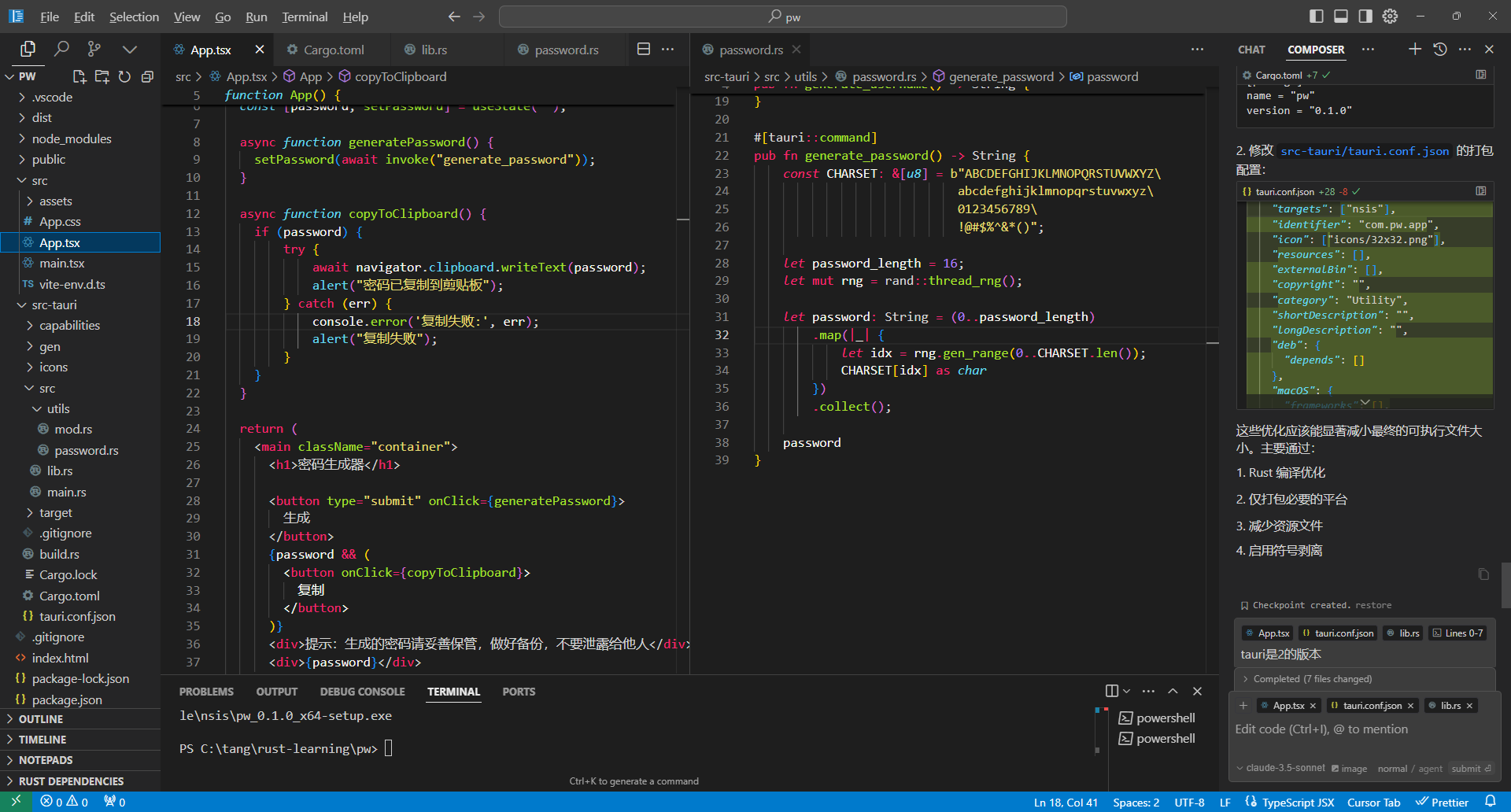Image resolution: width=1511 pixels, height=812 pixels.
Task: Show errors and warnings count
Action: point(65,802)
